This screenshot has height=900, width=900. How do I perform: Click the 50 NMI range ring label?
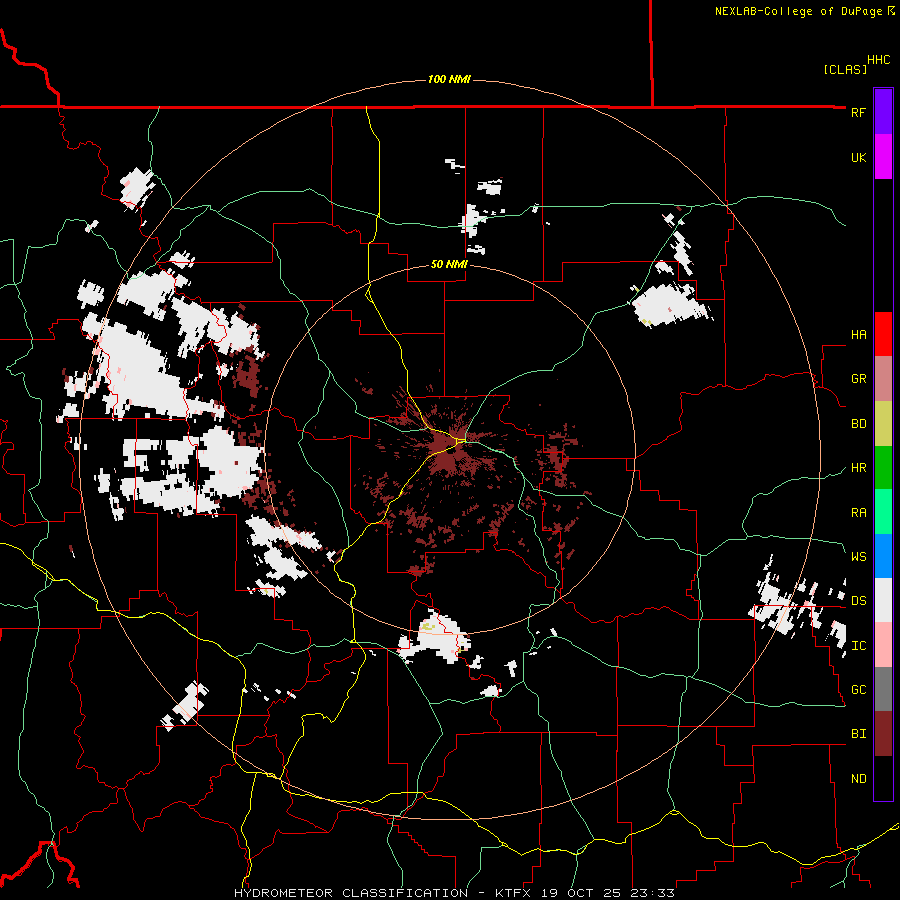point(449,264)
